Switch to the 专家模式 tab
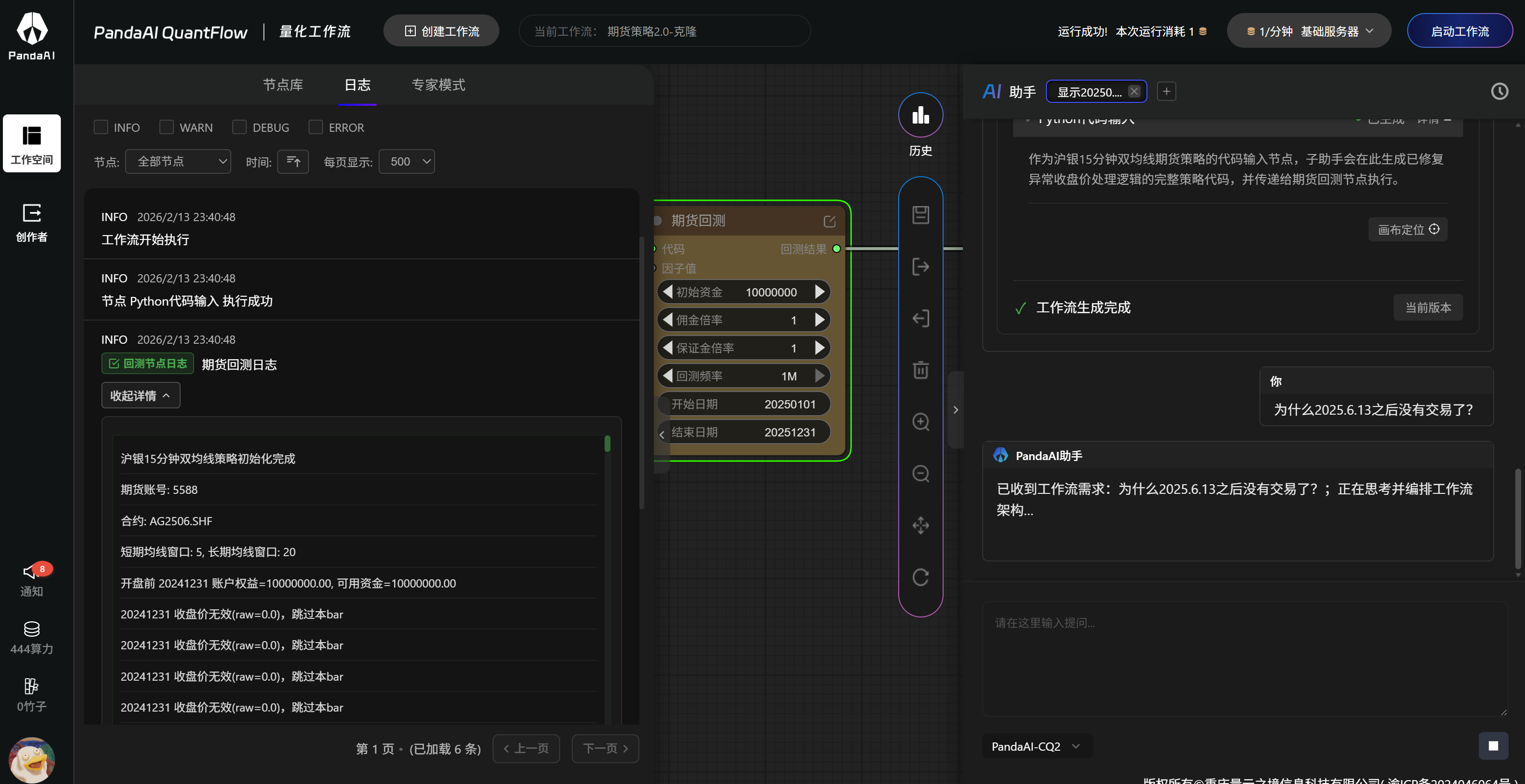Screen dimensions: 1525x784 [438, 84]
